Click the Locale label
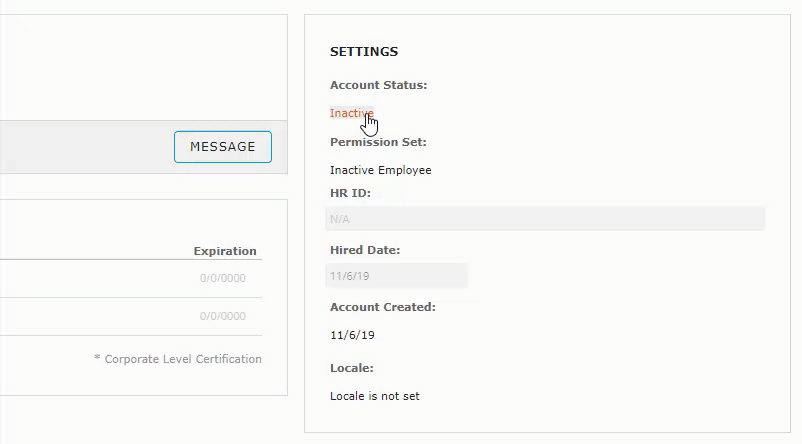 tap(351, 368)
